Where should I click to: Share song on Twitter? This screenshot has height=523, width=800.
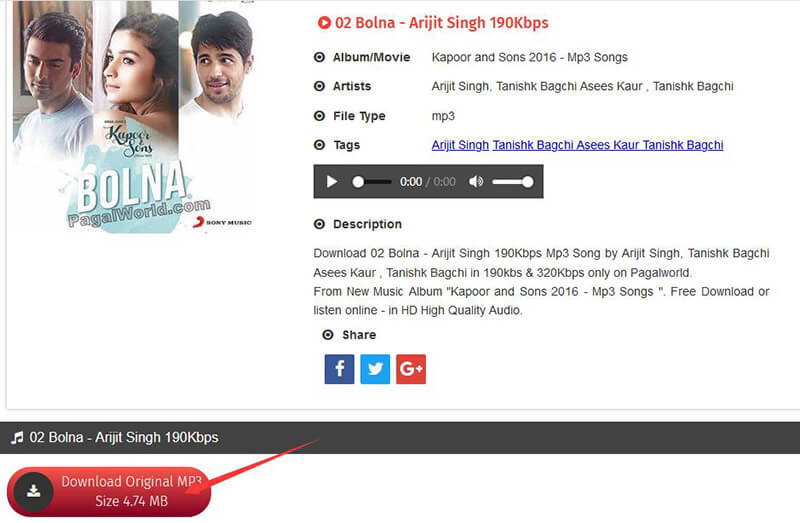[x=375, y=369]
